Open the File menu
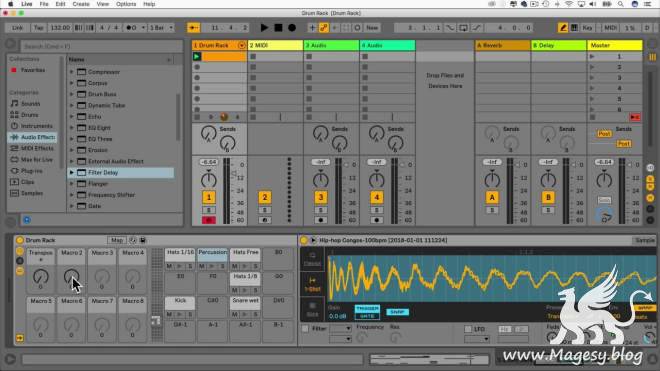The height and width of the screenshot is (371, 660). tap(44, 4)
